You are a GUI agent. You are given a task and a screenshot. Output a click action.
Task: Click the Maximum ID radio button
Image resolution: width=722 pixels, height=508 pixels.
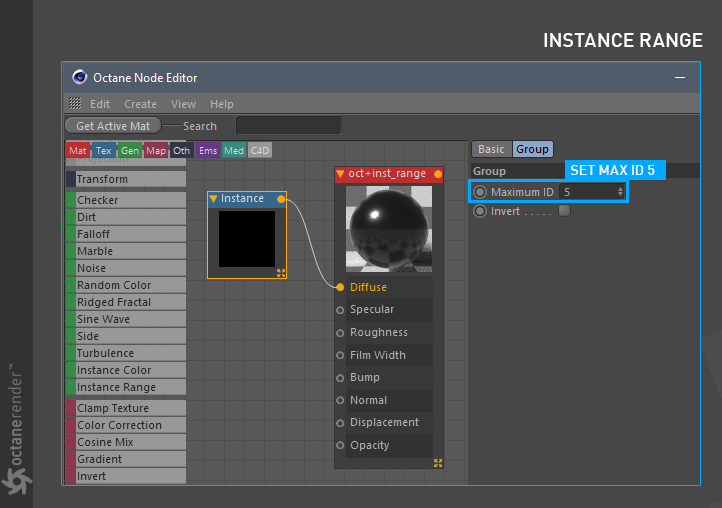481,191
